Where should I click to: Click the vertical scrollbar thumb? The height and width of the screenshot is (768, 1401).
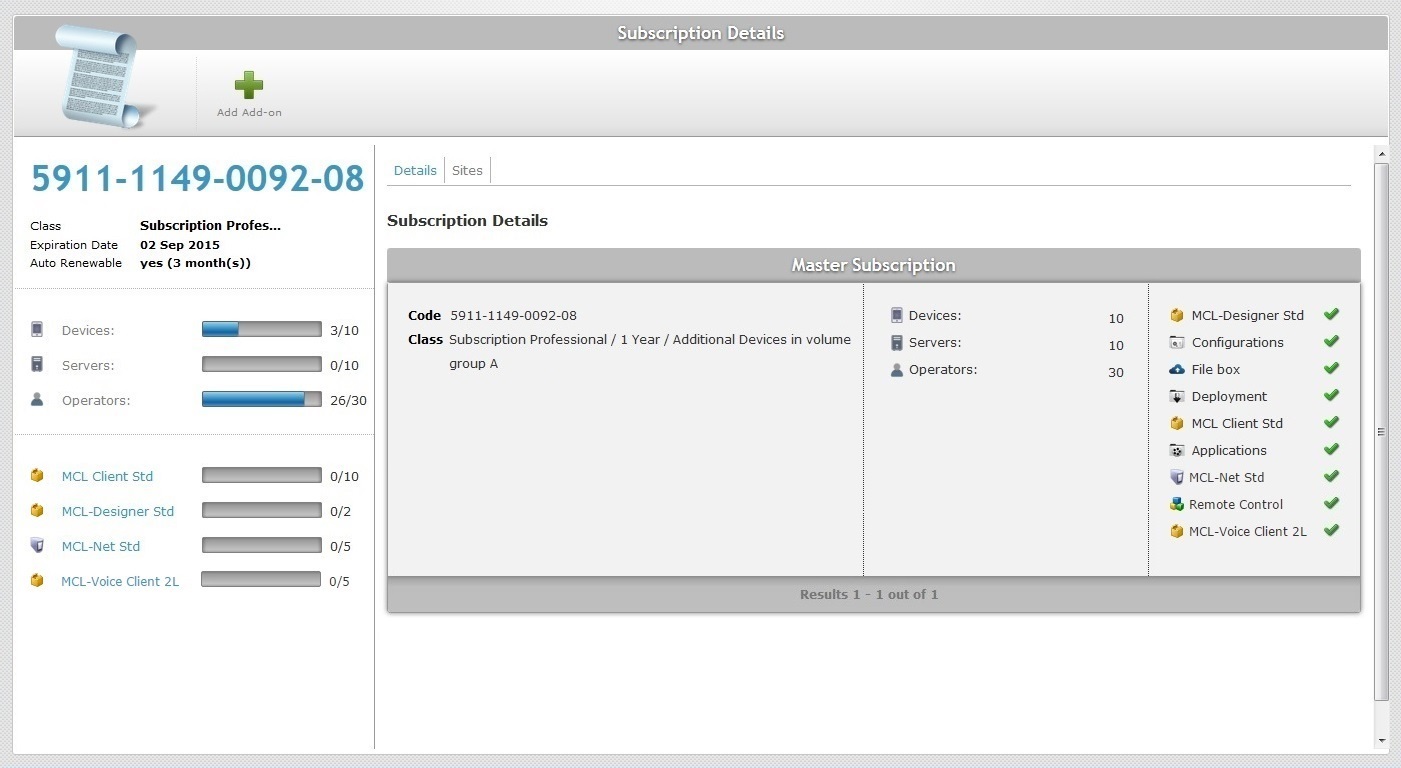tap(1382, 432)
